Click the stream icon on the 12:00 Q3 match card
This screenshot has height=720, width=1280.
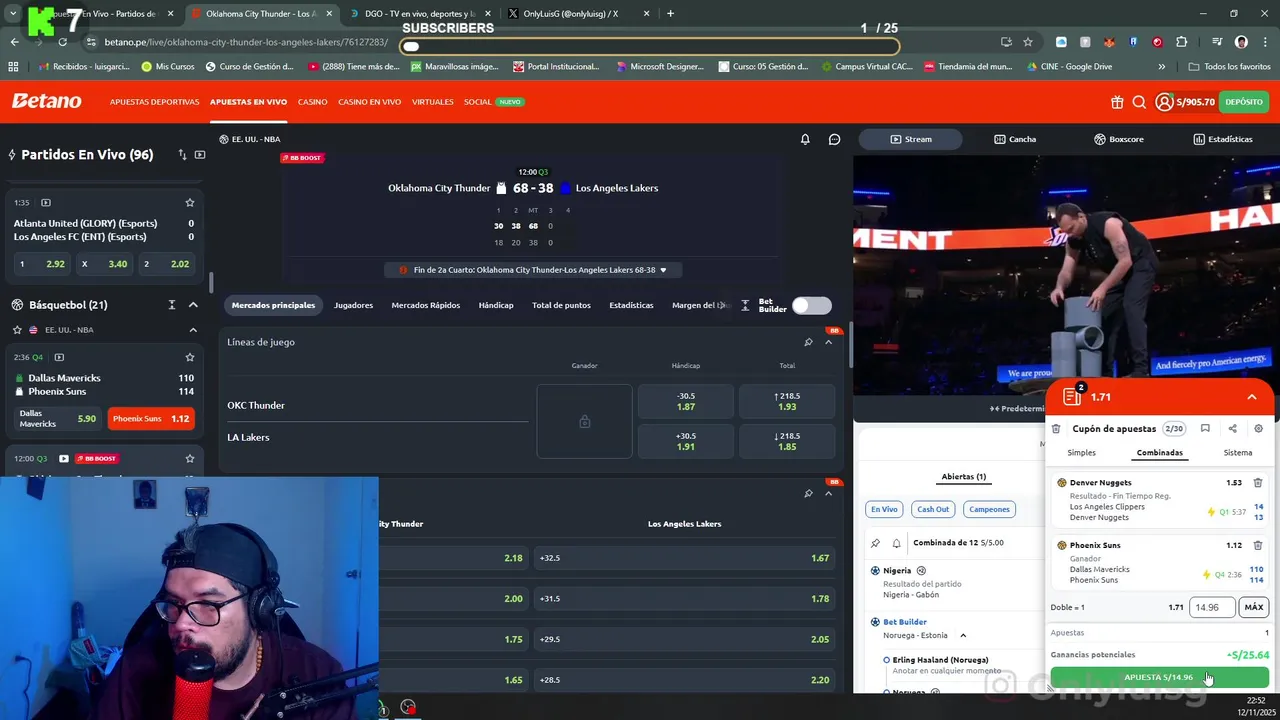click(x=64, y=459)
